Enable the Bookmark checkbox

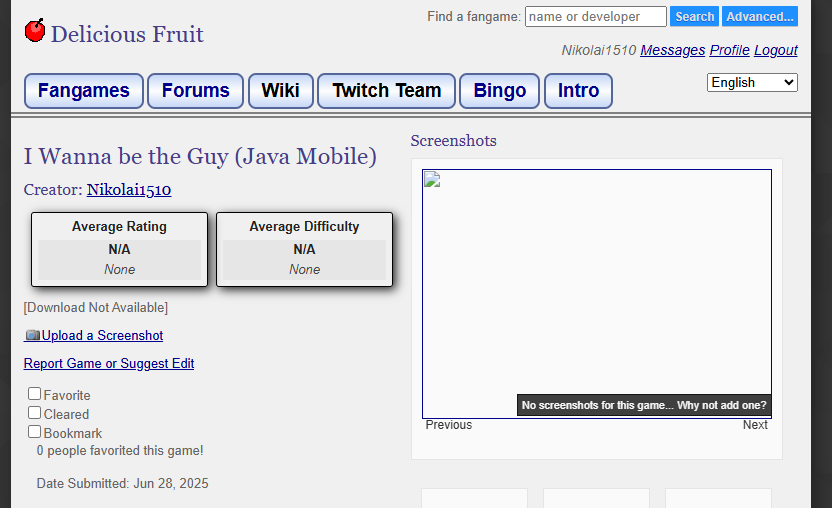[34, 432]
